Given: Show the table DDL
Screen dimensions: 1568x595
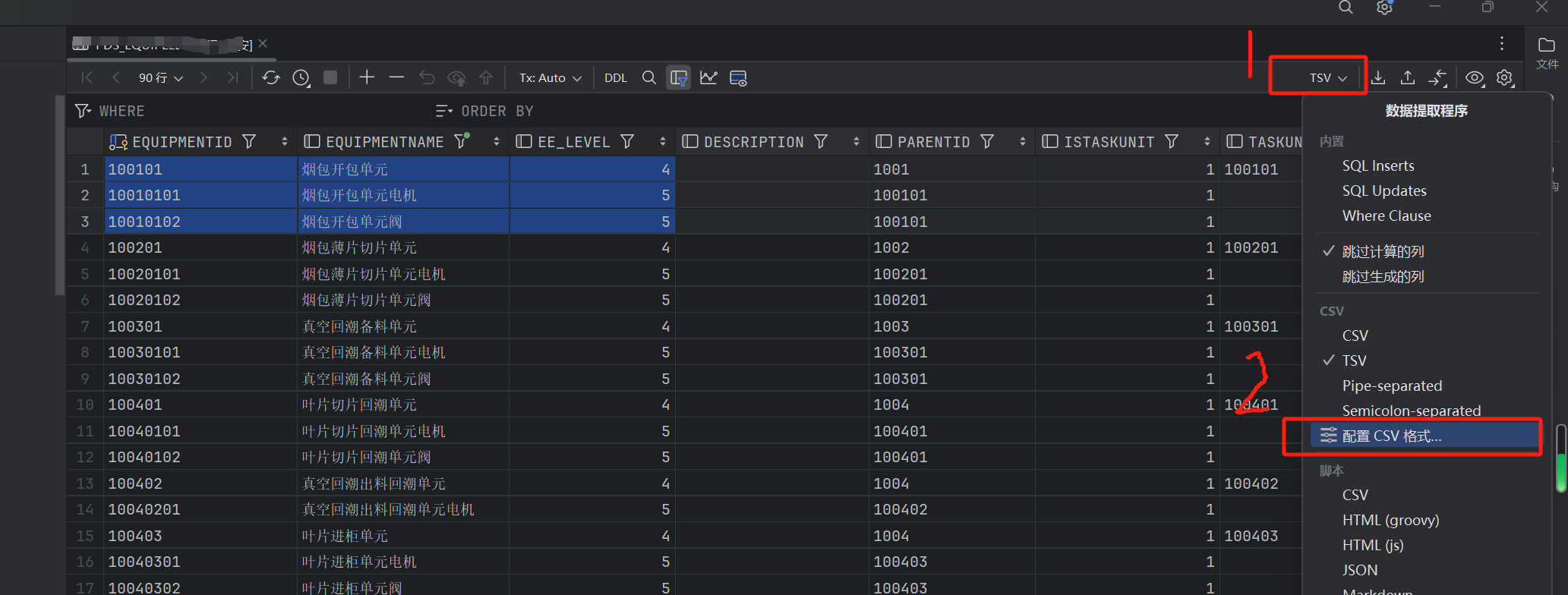Looking at the screenshot, I should pyautogui.click(x=616, y=77).
